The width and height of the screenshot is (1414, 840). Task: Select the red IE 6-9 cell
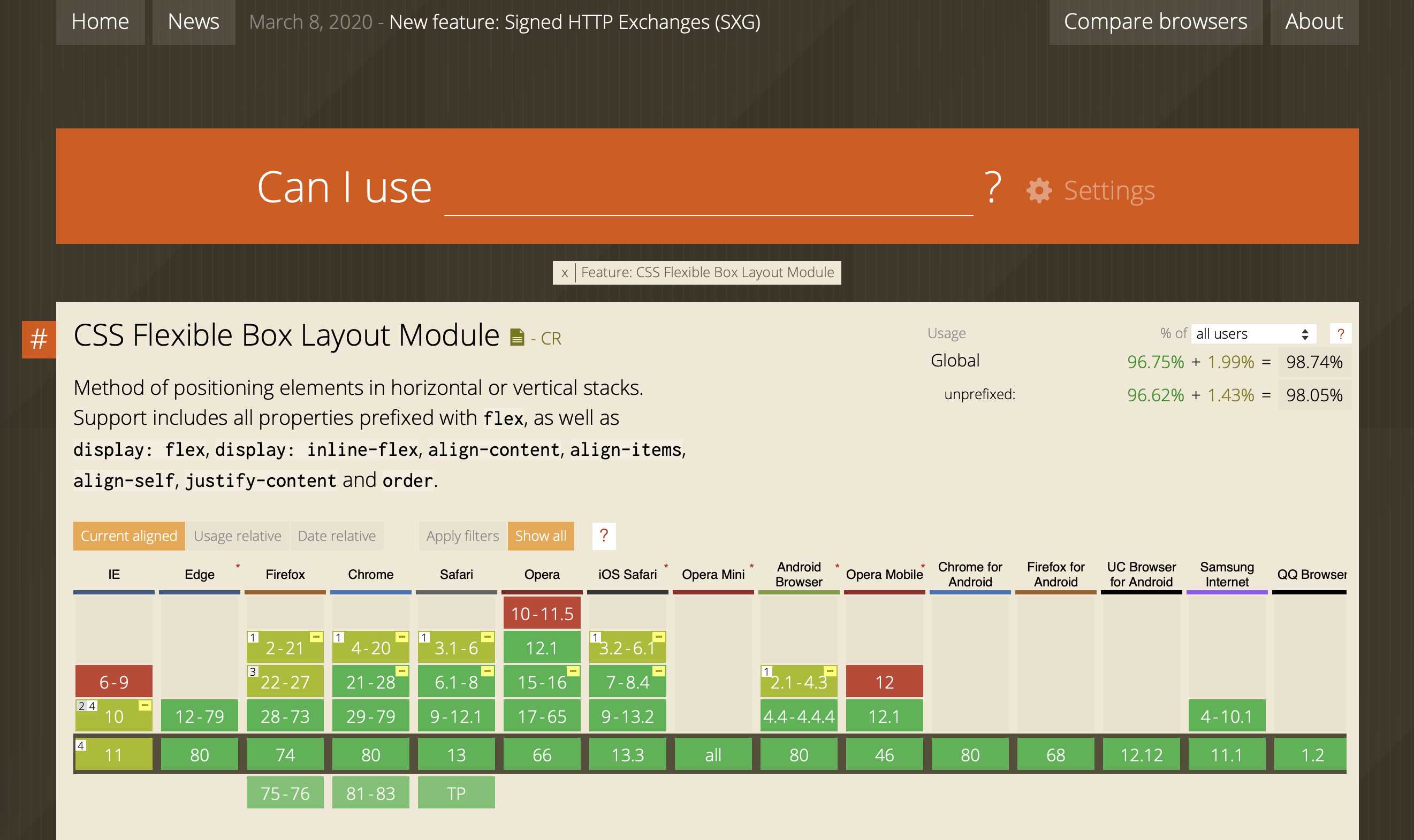114,682
